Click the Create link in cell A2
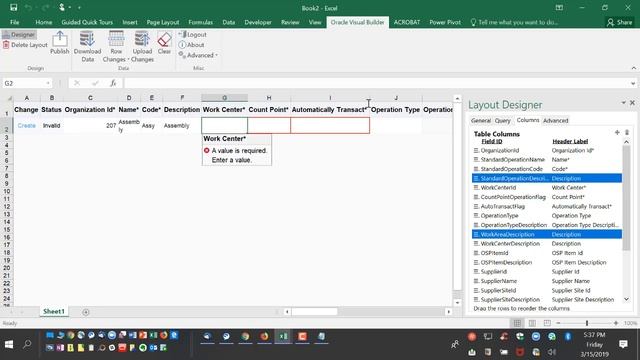 pyautogui.click(x=27, y=126)
